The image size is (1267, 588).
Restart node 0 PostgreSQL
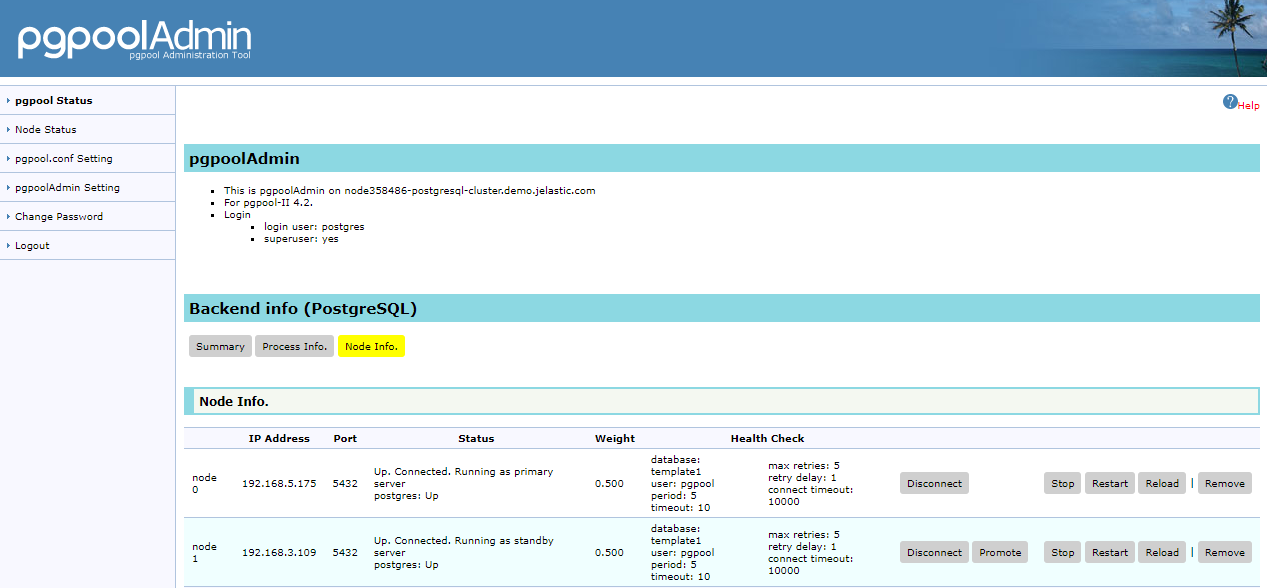click(1110, 483)
